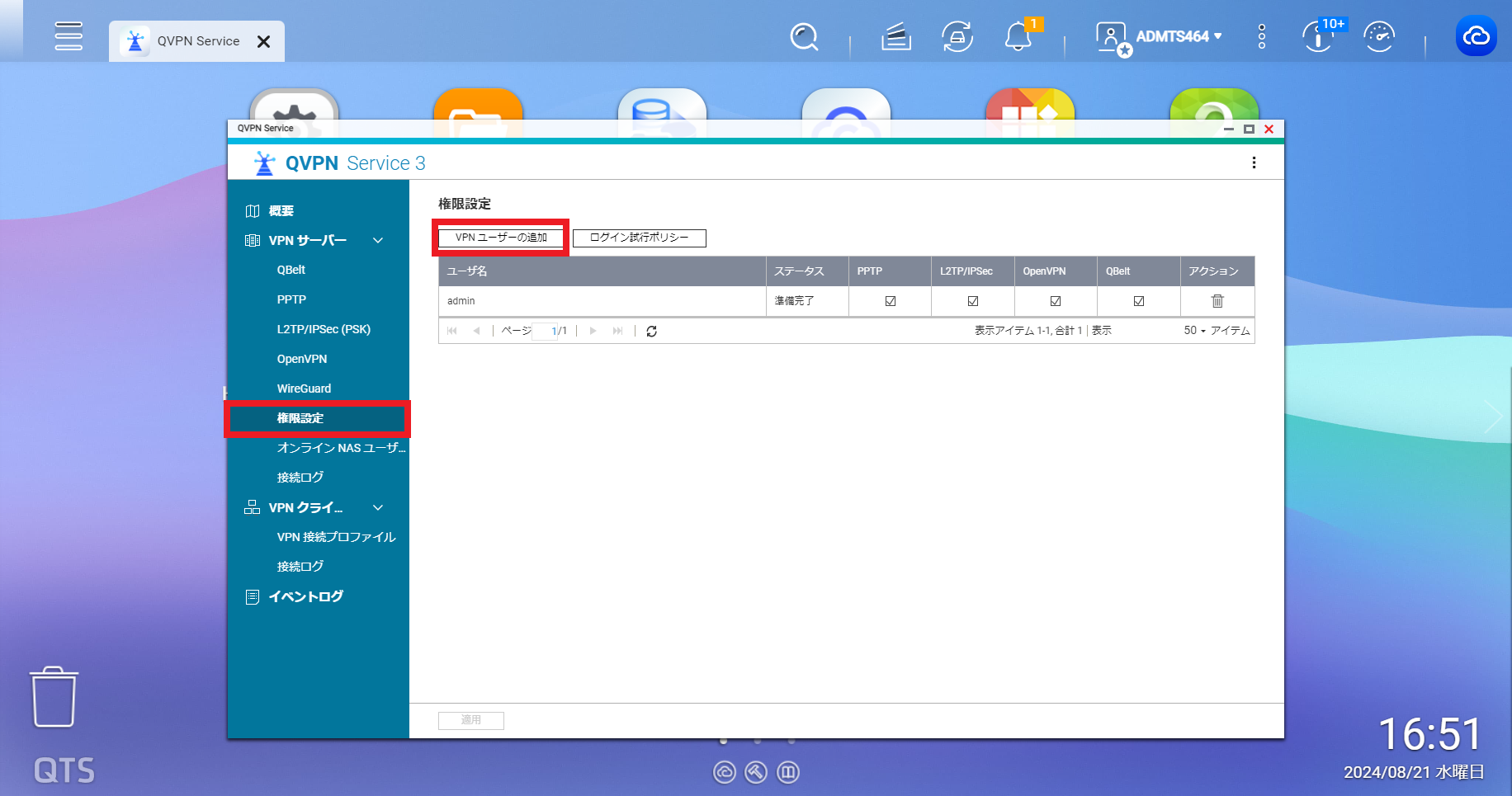Click the user account avatar icon
The width and height of the screenshot is (1512, 796).
(1113, 37)
